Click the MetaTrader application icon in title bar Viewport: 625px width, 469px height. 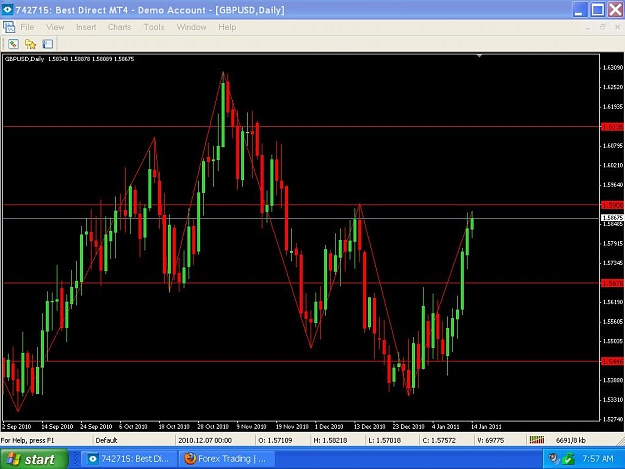tap(7, 10)
